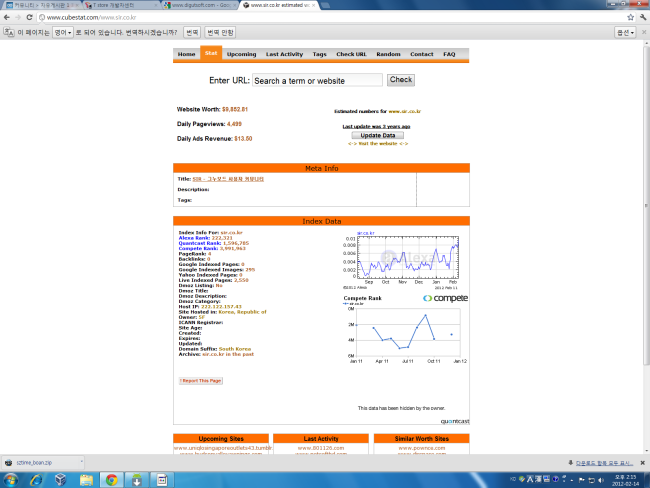Image resolution: width=650 pixels, height=488 pixels.
Task: Open the Home menu item
Action: point(186,54)
